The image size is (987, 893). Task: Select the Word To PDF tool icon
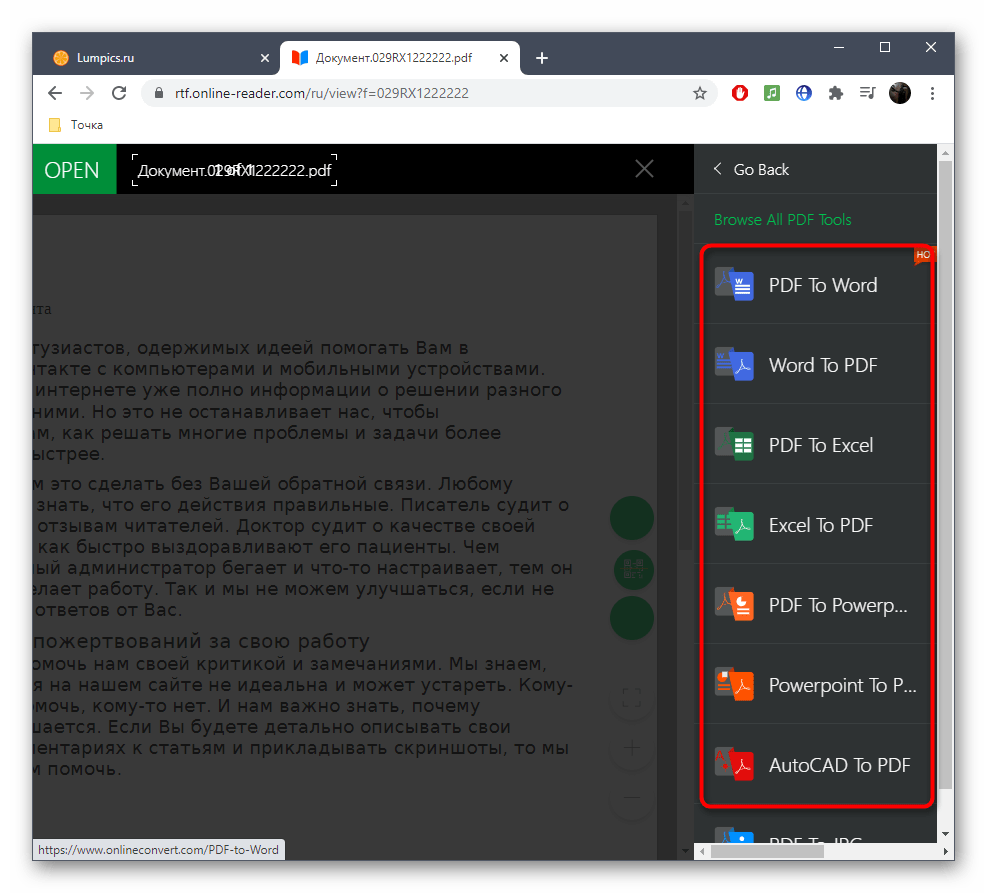point(734,365)
